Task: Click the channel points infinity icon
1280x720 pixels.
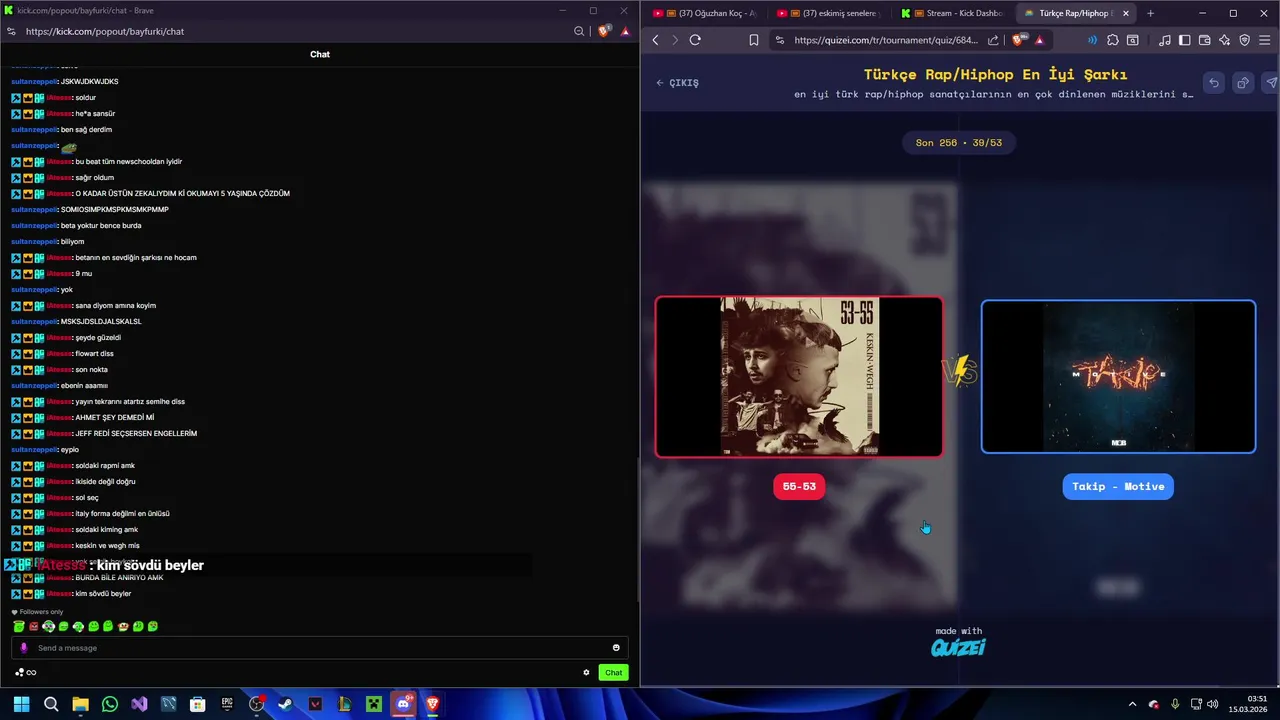Action: 26,672
